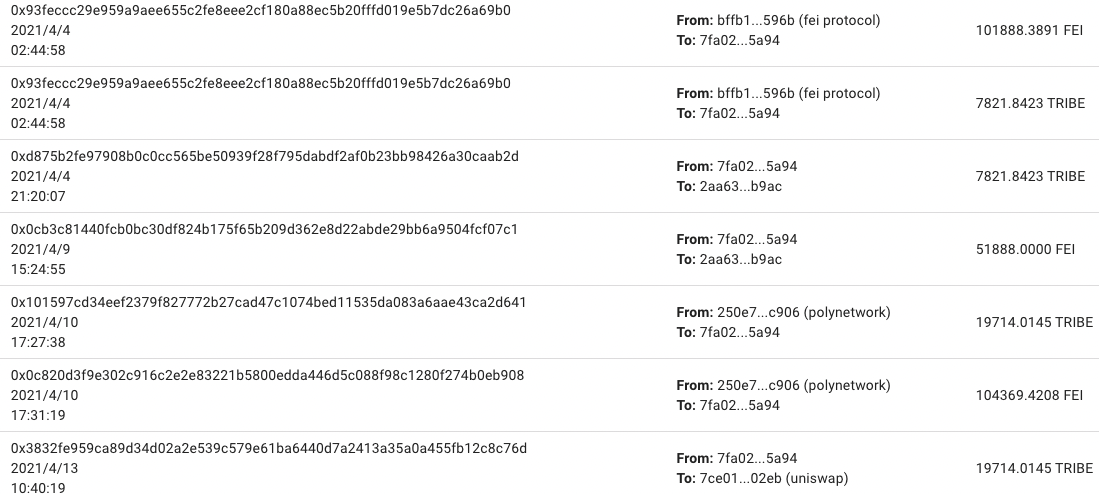Viewport: 1099px width, 494px height.
Task: Click the 17:31:19 transaction timestamp
Action: [x=38, y=415]
